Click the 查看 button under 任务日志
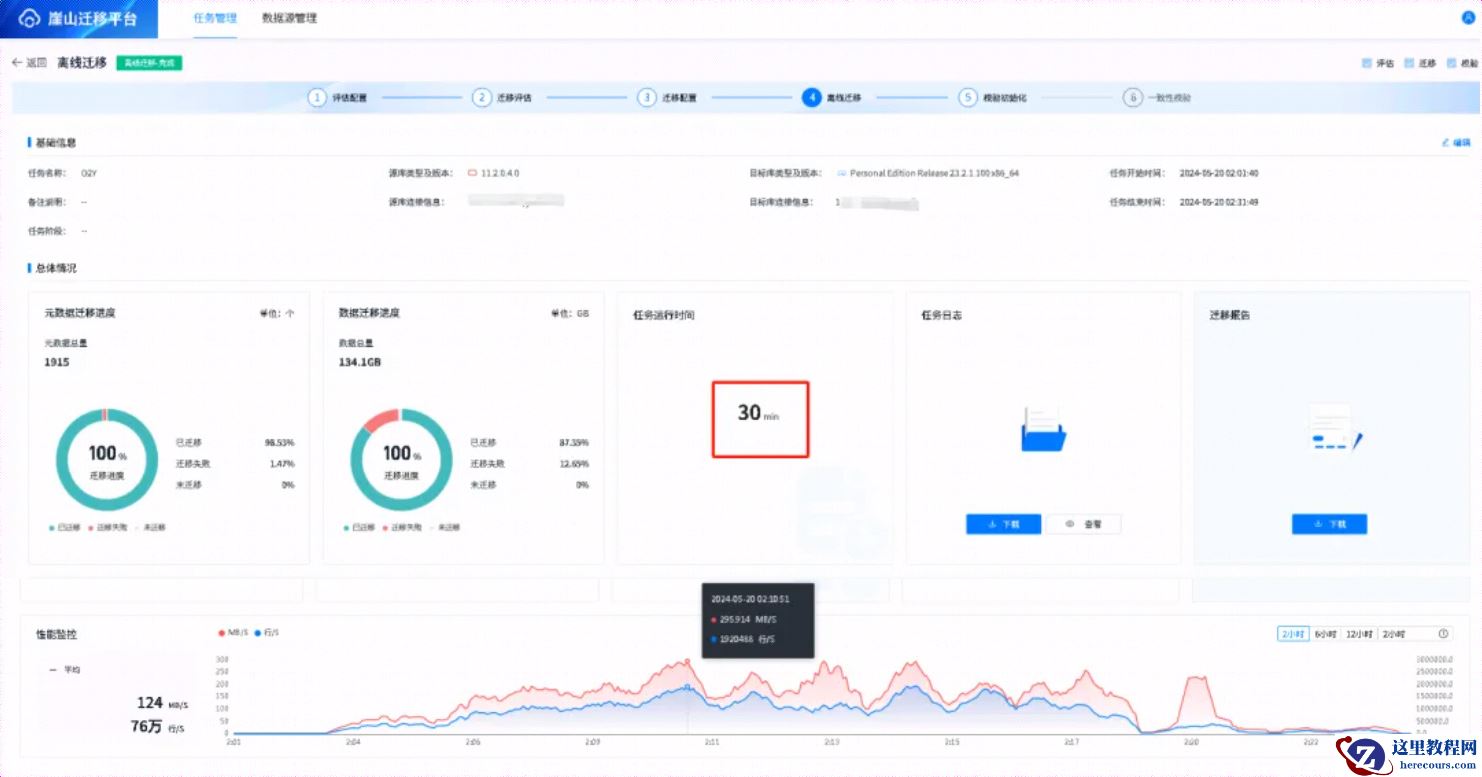Image resolution: width=1482 pixels, height=777 pixels. coord(1083,524)
